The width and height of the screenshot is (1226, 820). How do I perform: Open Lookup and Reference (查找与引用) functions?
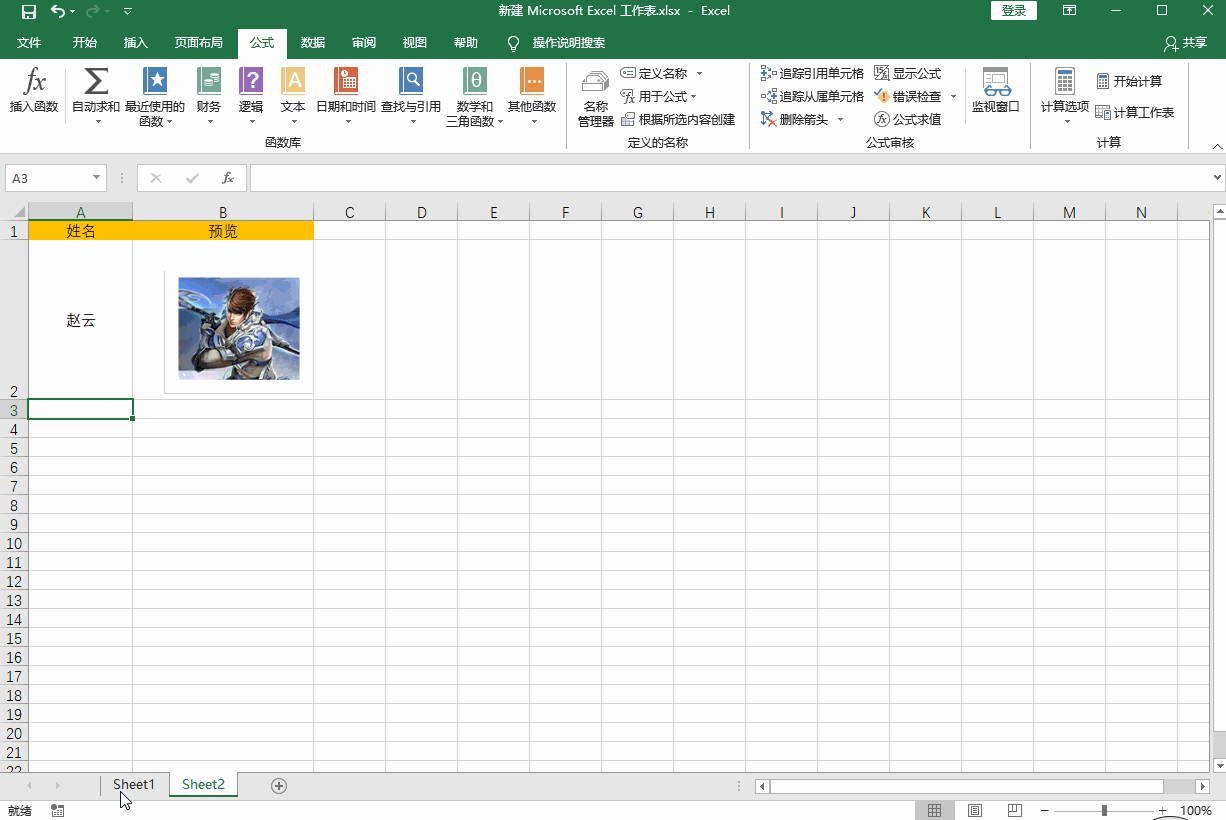click(411, 97)
